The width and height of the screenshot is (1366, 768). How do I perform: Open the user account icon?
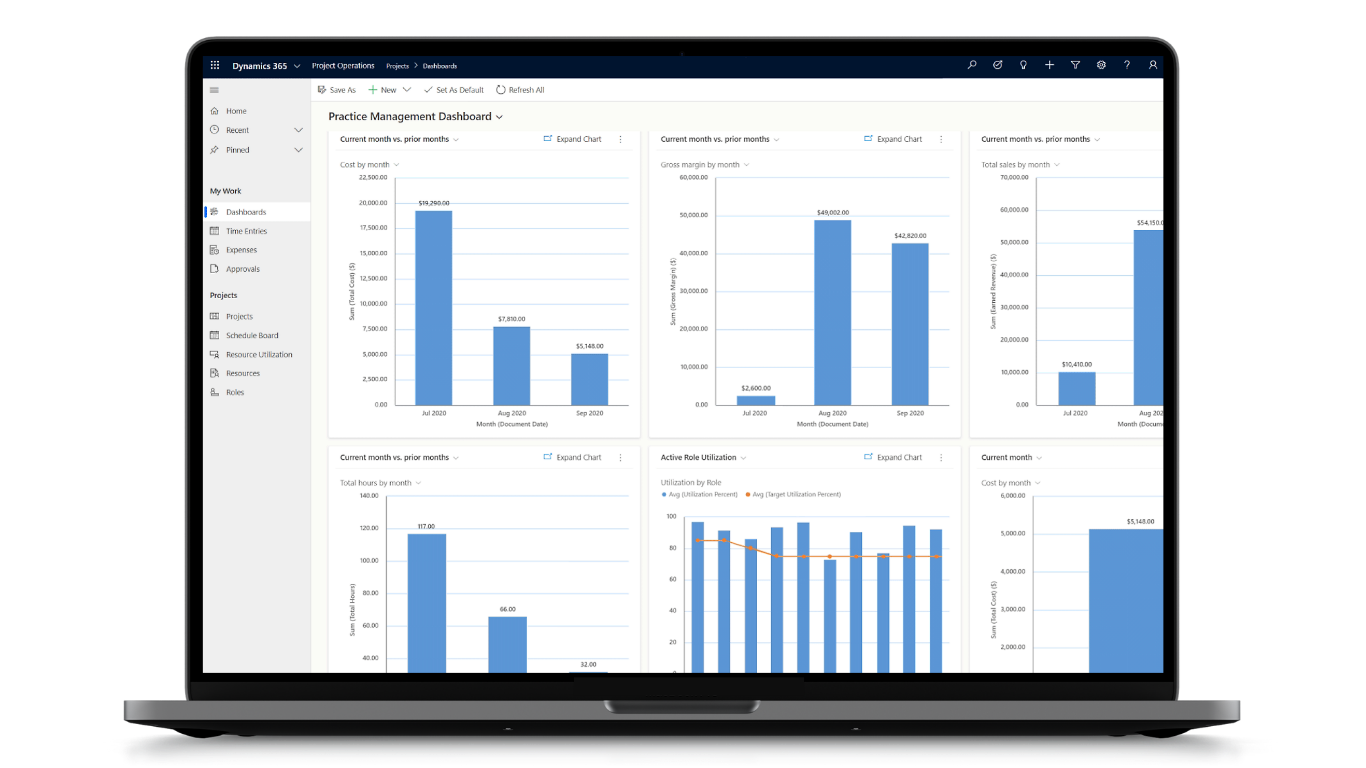(x=1153, y=65)
